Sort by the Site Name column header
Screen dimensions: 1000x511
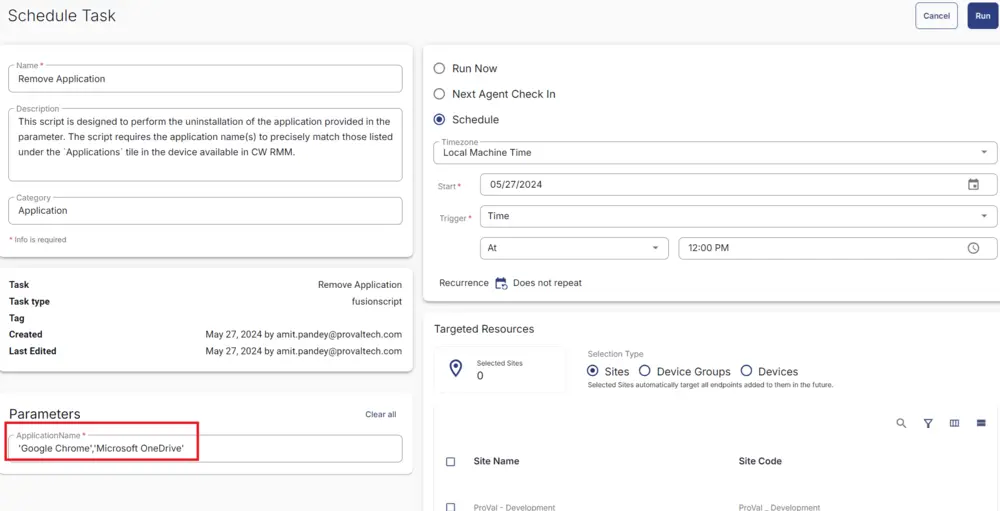pos(496,461)
